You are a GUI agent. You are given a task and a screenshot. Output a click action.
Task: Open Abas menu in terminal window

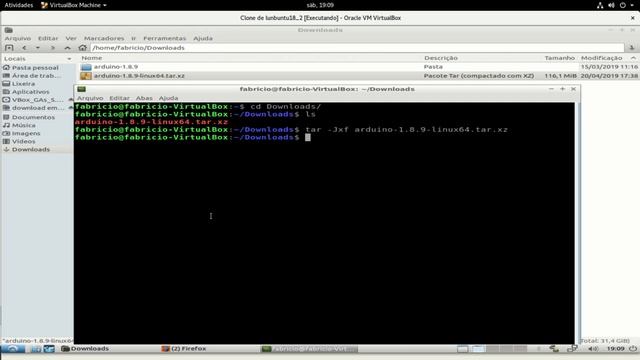pyautogui.click(x=144, y=98)
